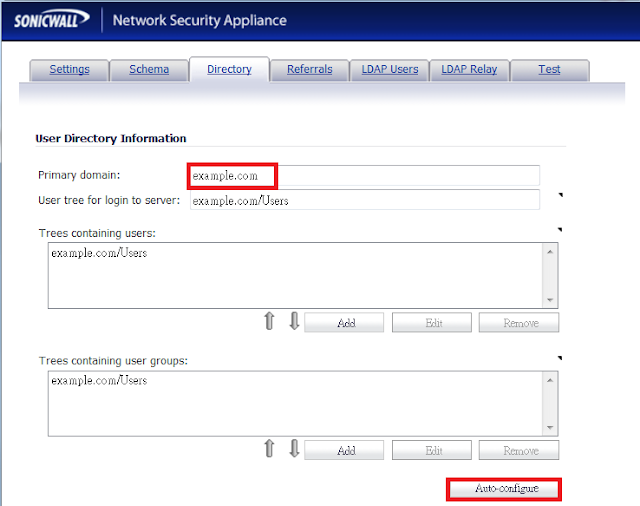Screen dimensions: 640x506
Task: Click the Primary domain field
Action: tap(365, 176)
